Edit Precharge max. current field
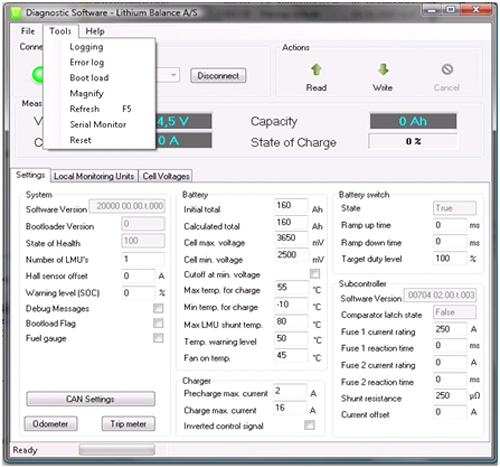The width and height of the screenshot is (500, 468). pos(290,391)
